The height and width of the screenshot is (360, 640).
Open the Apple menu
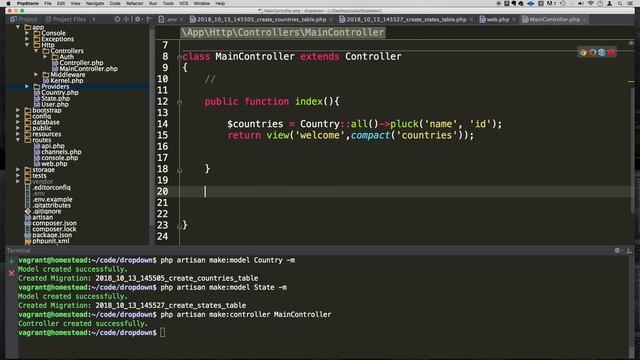pyautogui.click(x=8, y=3)
